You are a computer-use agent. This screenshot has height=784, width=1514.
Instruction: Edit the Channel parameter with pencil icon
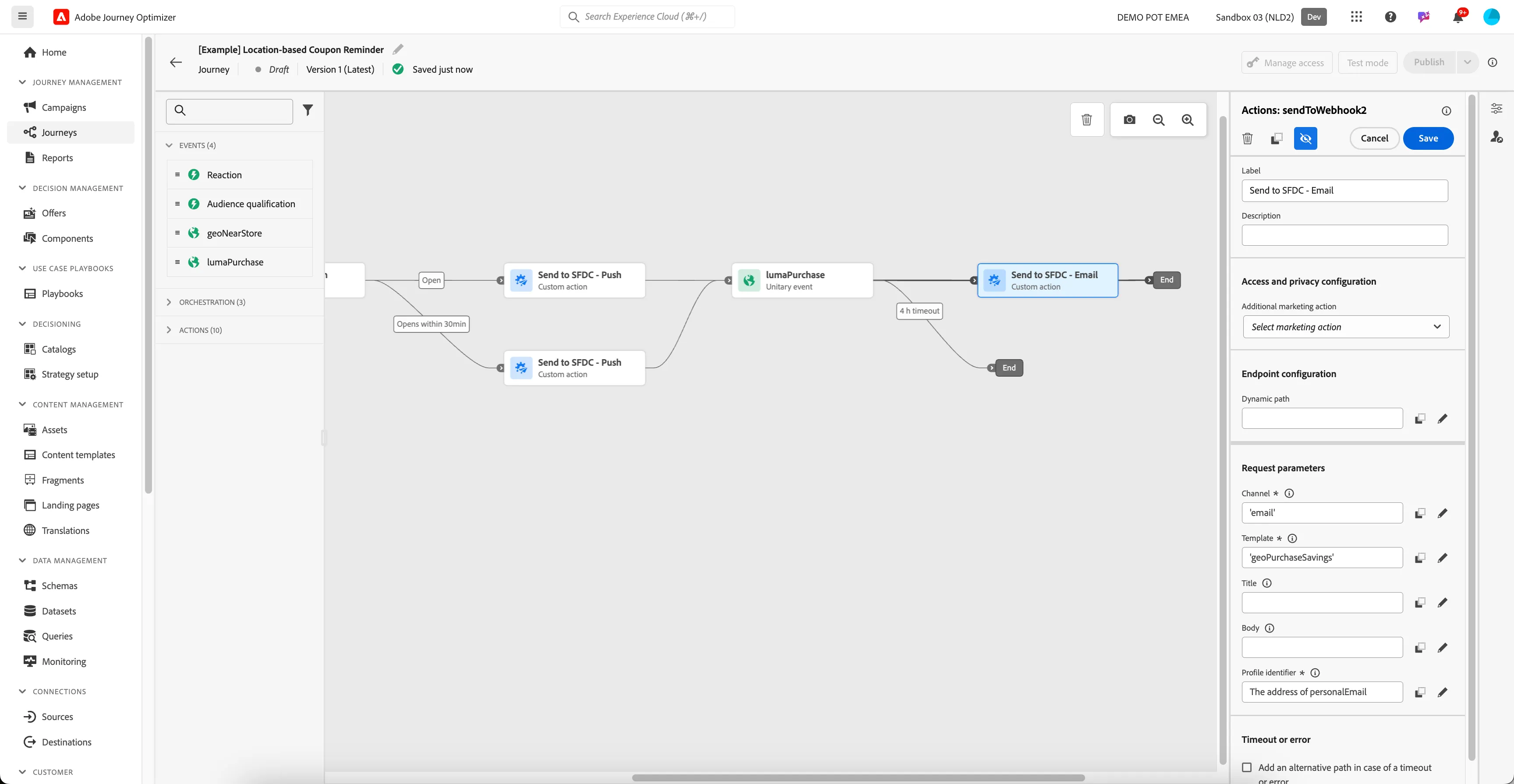[1442, 513]
